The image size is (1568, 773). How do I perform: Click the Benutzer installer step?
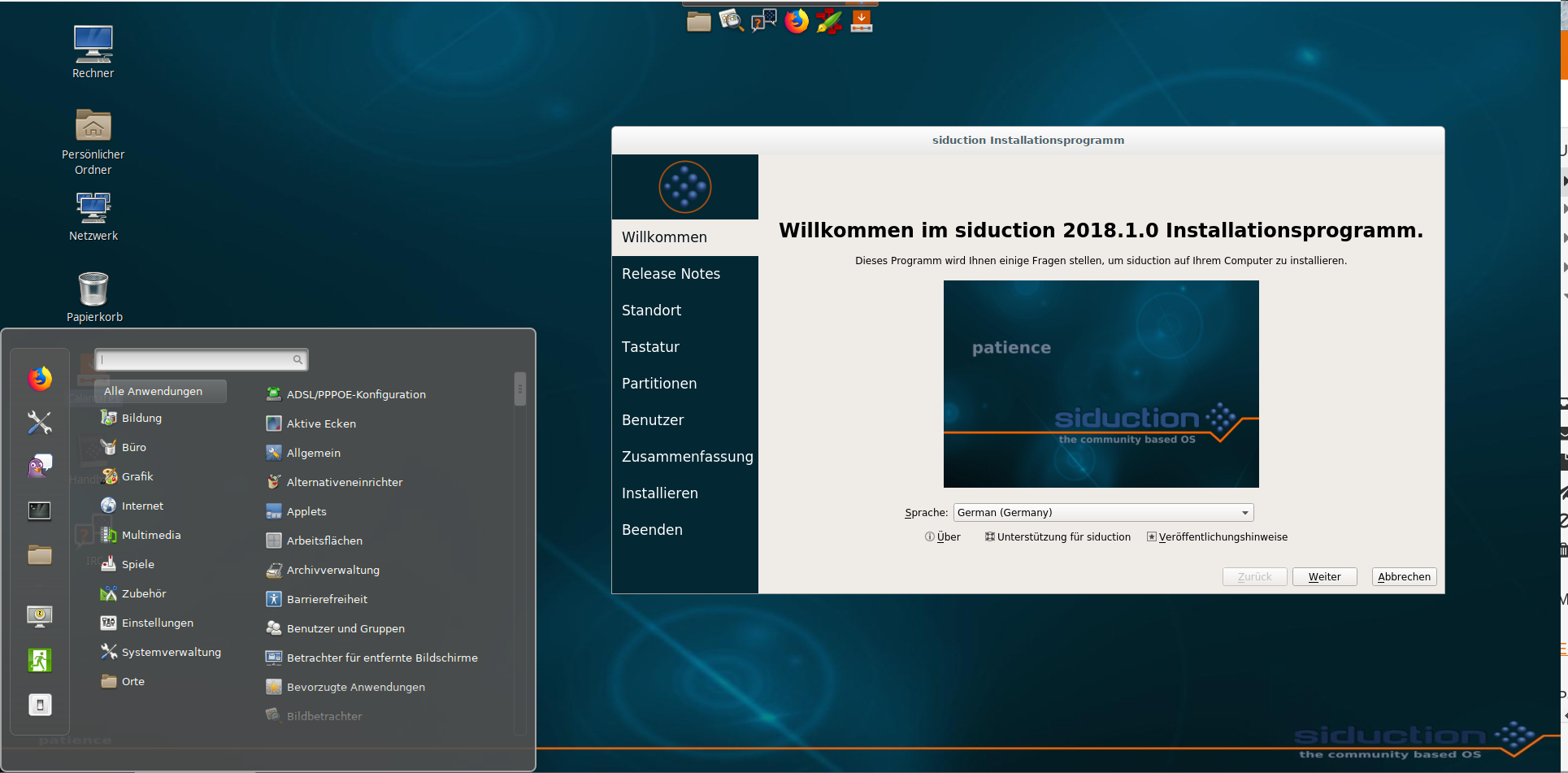[x=685, y=420]
